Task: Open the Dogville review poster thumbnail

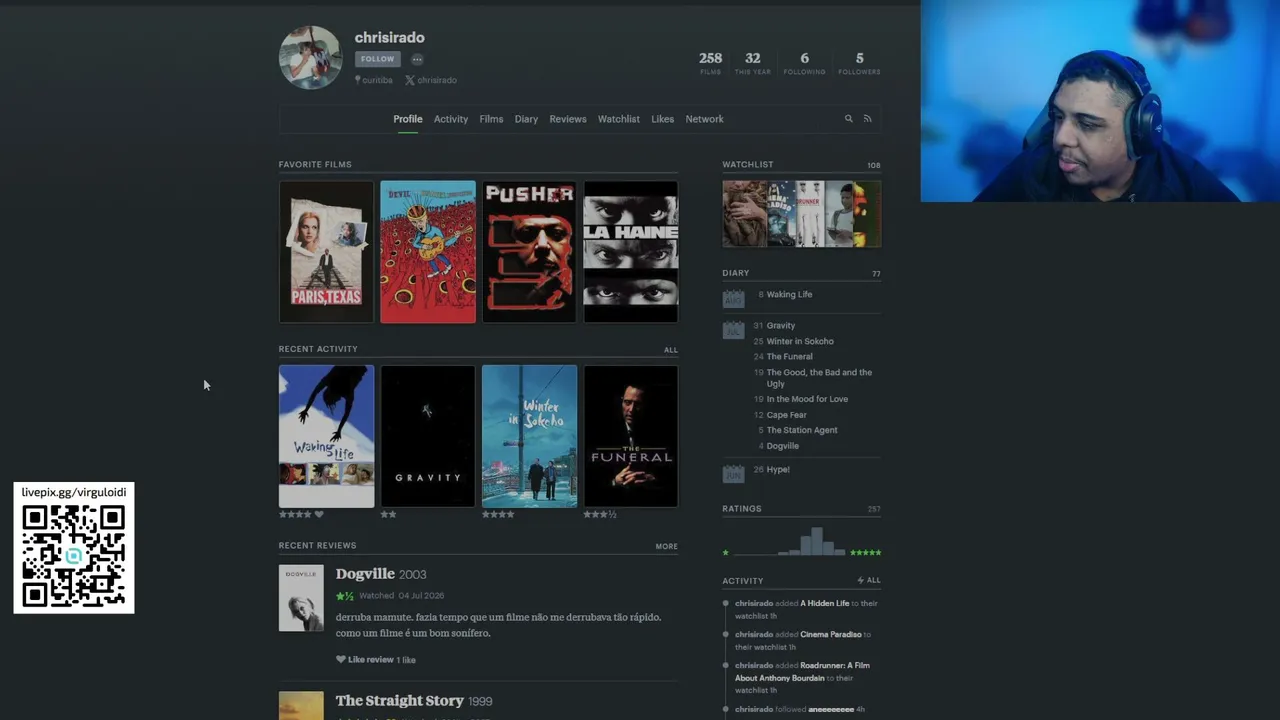Action: 301,598
